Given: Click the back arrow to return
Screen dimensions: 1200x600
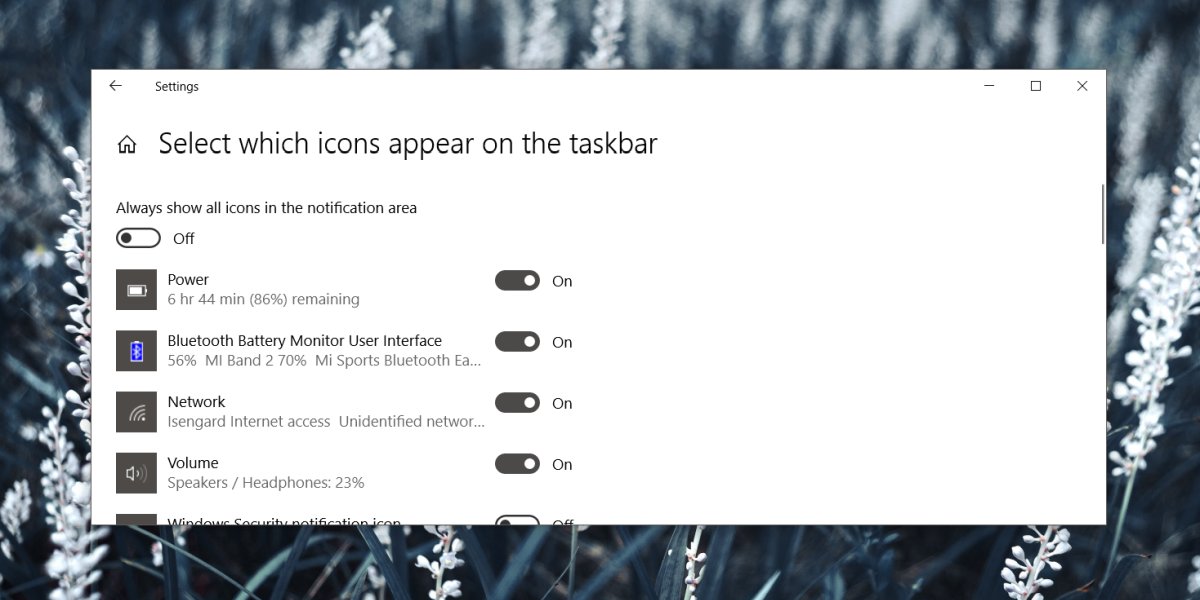Looking at the screenshot, I should tap(115, 86).
